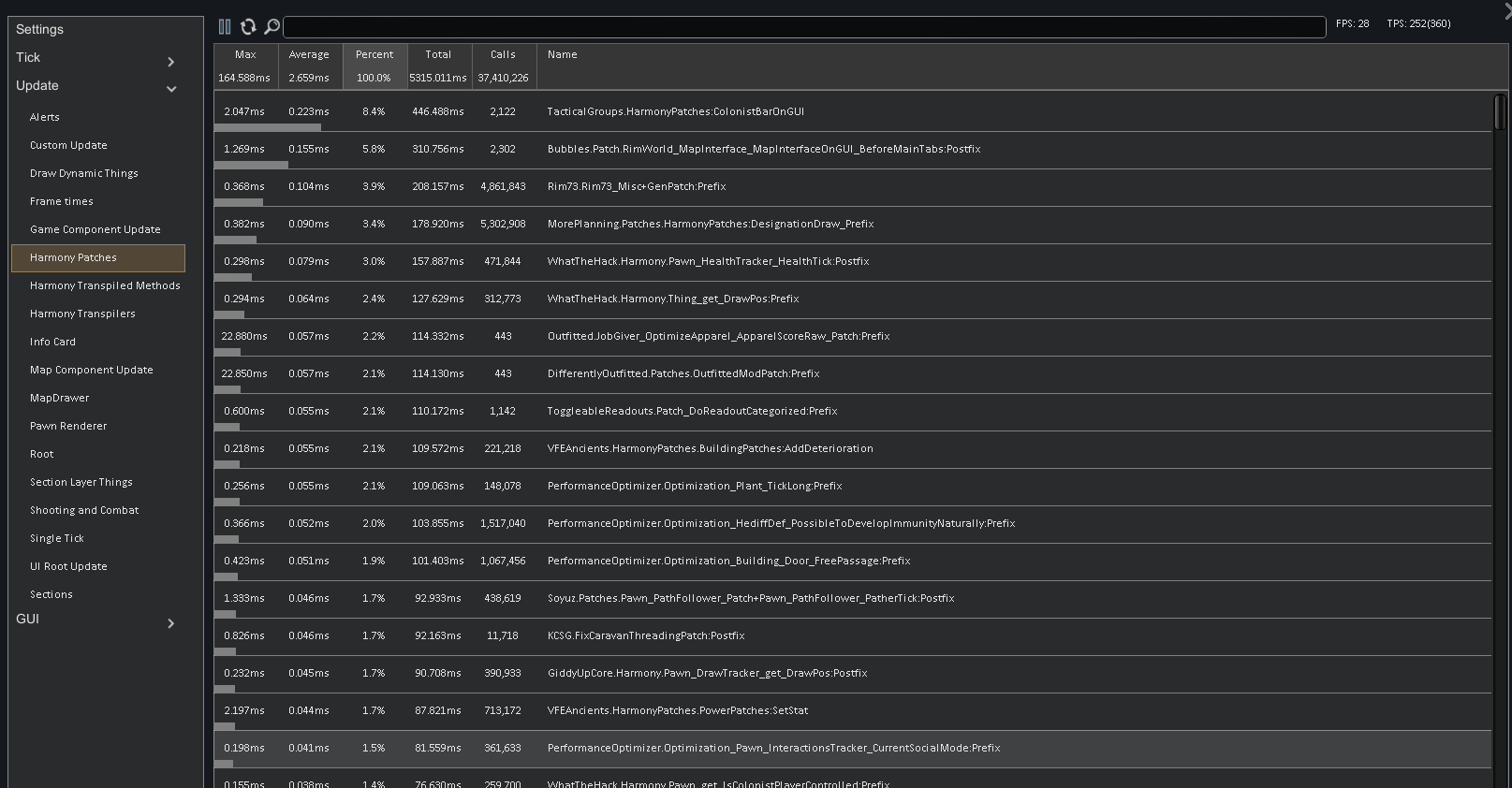Select the TacticalGroups ColonistBarOnGUI row
Image resolution: width=1512 pixels, height=788 pixels.
click(x=853, y=112)
